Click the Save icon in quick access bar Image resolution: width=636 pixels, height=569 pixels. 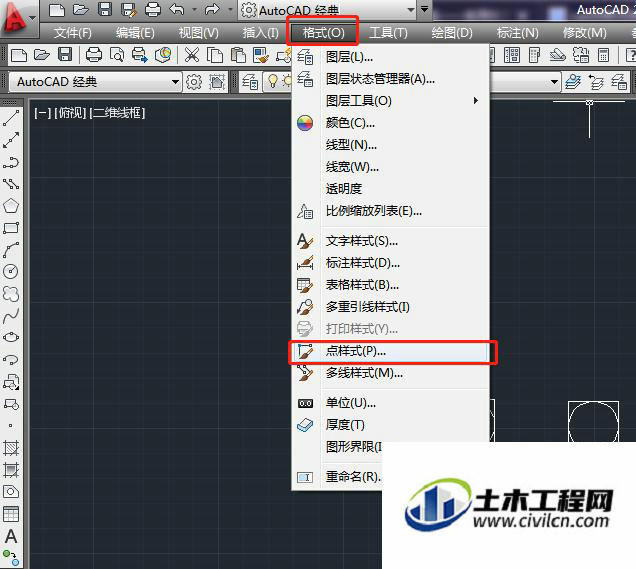(x=105, y=10)
